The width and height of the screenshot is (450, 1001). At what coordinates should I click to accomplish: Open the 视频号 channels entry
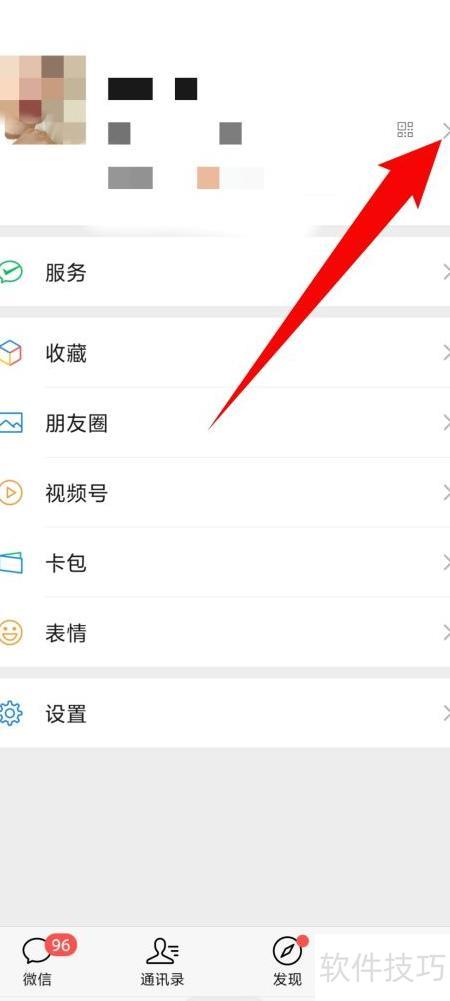pos(225,493)
